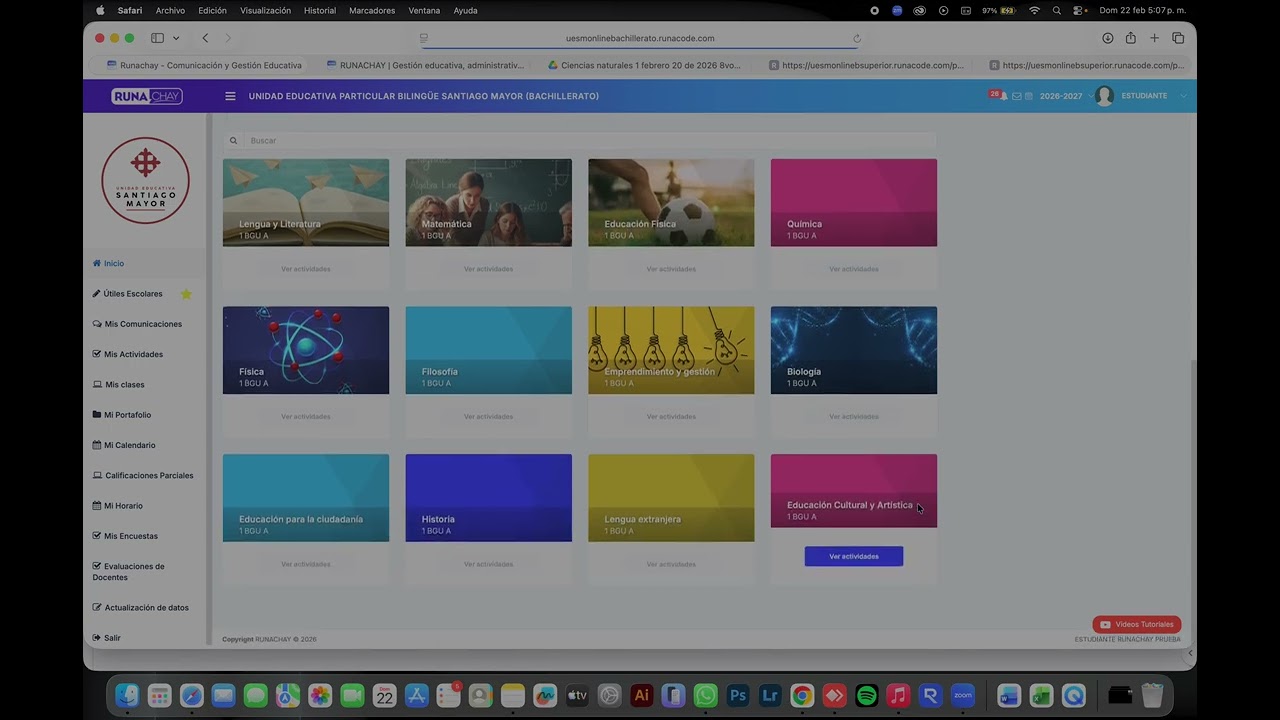Open WhatsApp from the Dock
The image size is (1280, 720).
[706, 695]
